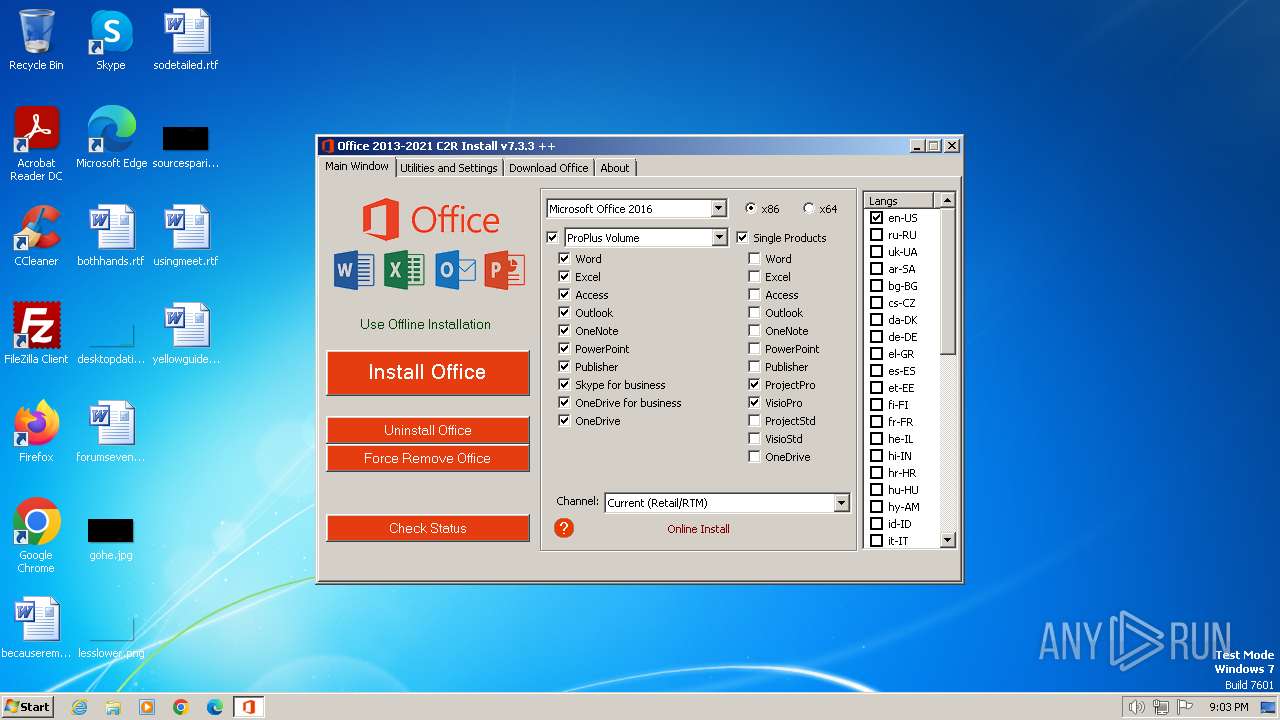This screenshot has width=1280, height=720.
Task: Check ProjectStd single product
Action: (x=754, y=421)
